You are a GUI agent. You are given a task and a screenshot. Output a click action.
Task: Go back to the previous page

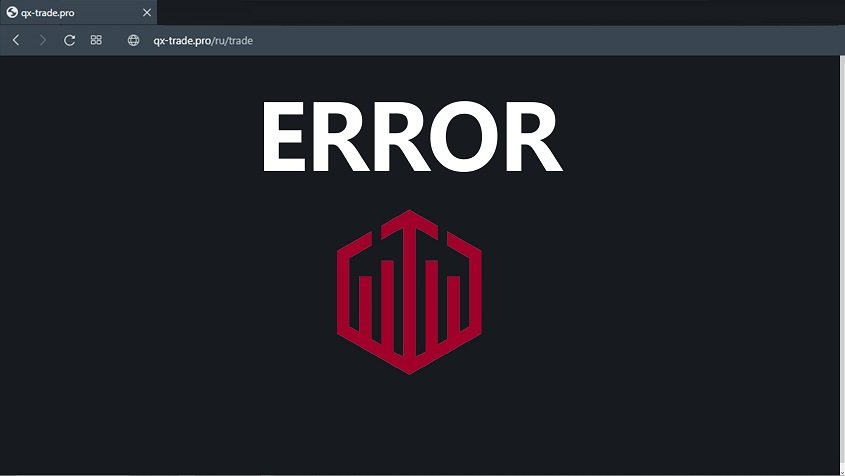[x=16, y=40]
